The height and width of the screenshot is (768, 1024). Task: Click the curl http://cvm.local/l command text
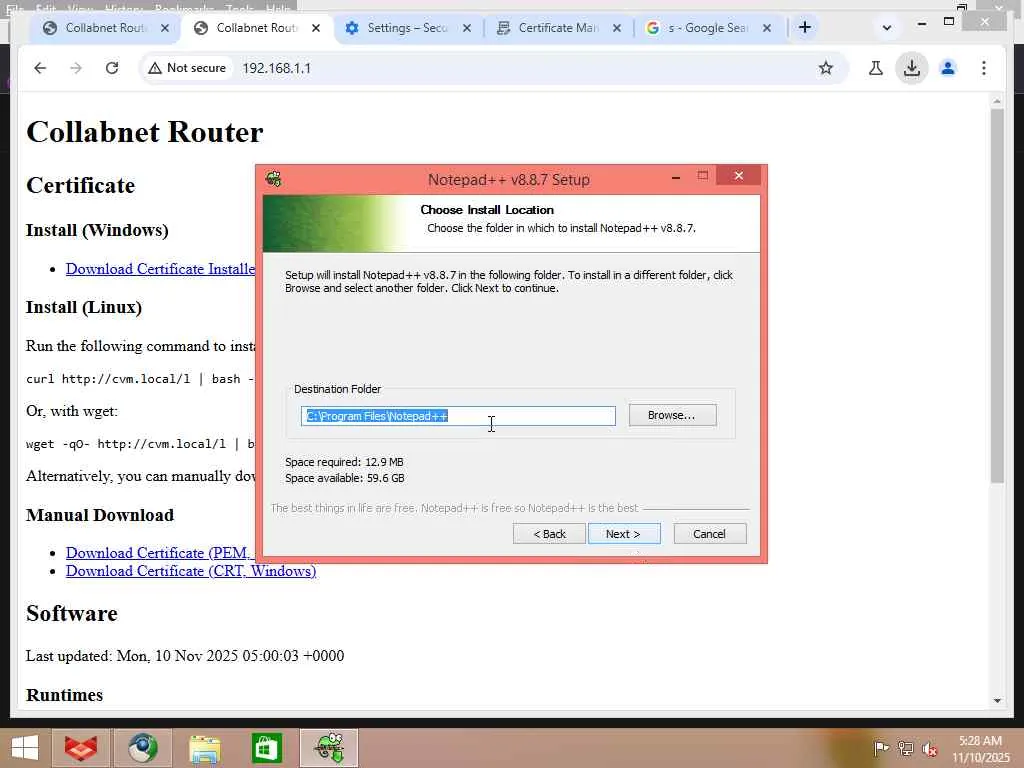pos(140,379)
